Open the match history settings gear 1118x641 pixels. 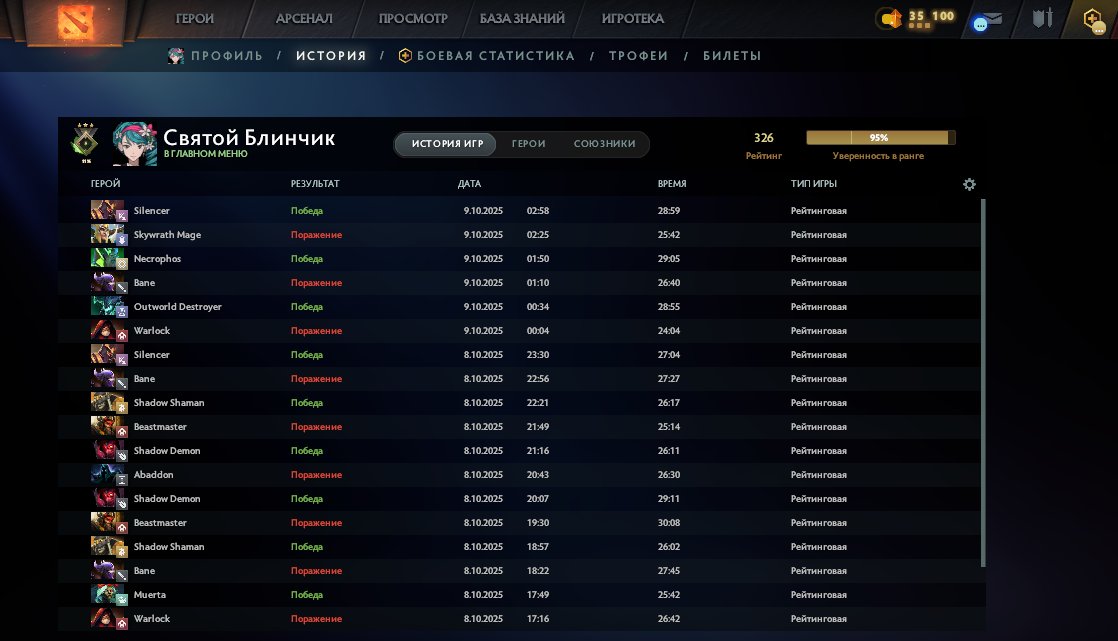tap(968, 184)
